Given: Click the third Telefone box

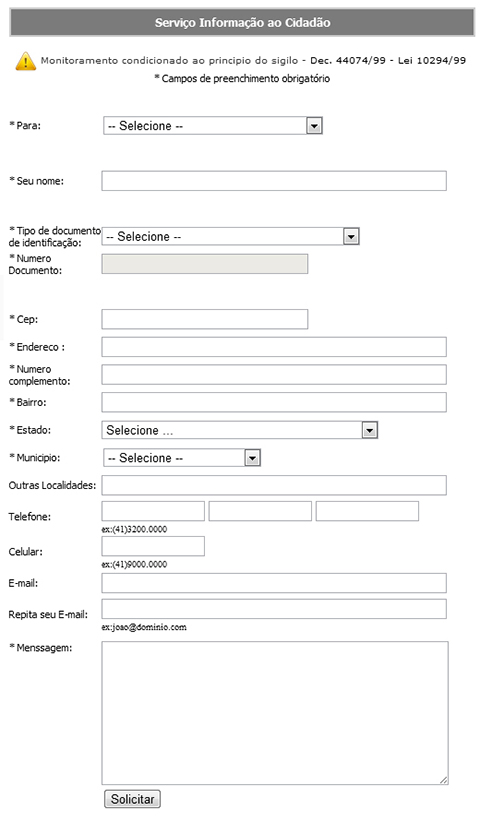Looking at the screenshot, I should pyautogui.click(x=367, y=511).
